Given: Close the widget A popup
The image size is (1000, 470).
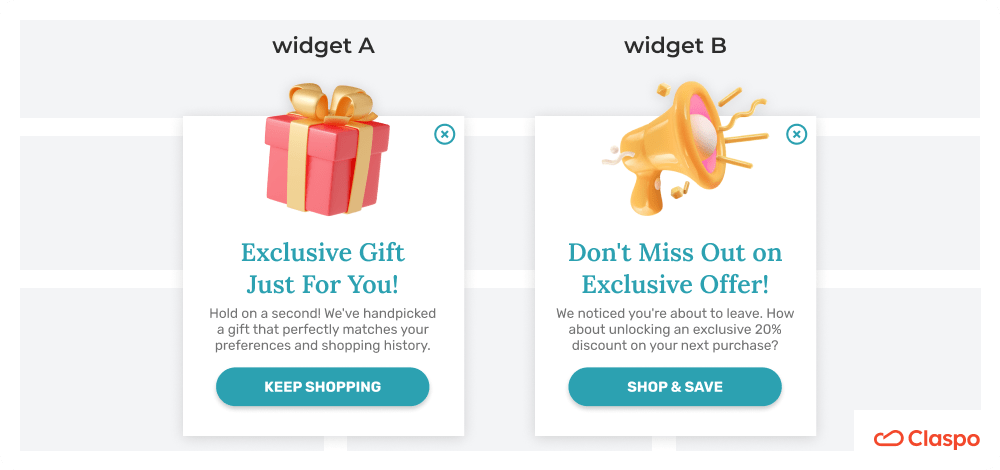Looking at the screenshot, I should 445,134.
